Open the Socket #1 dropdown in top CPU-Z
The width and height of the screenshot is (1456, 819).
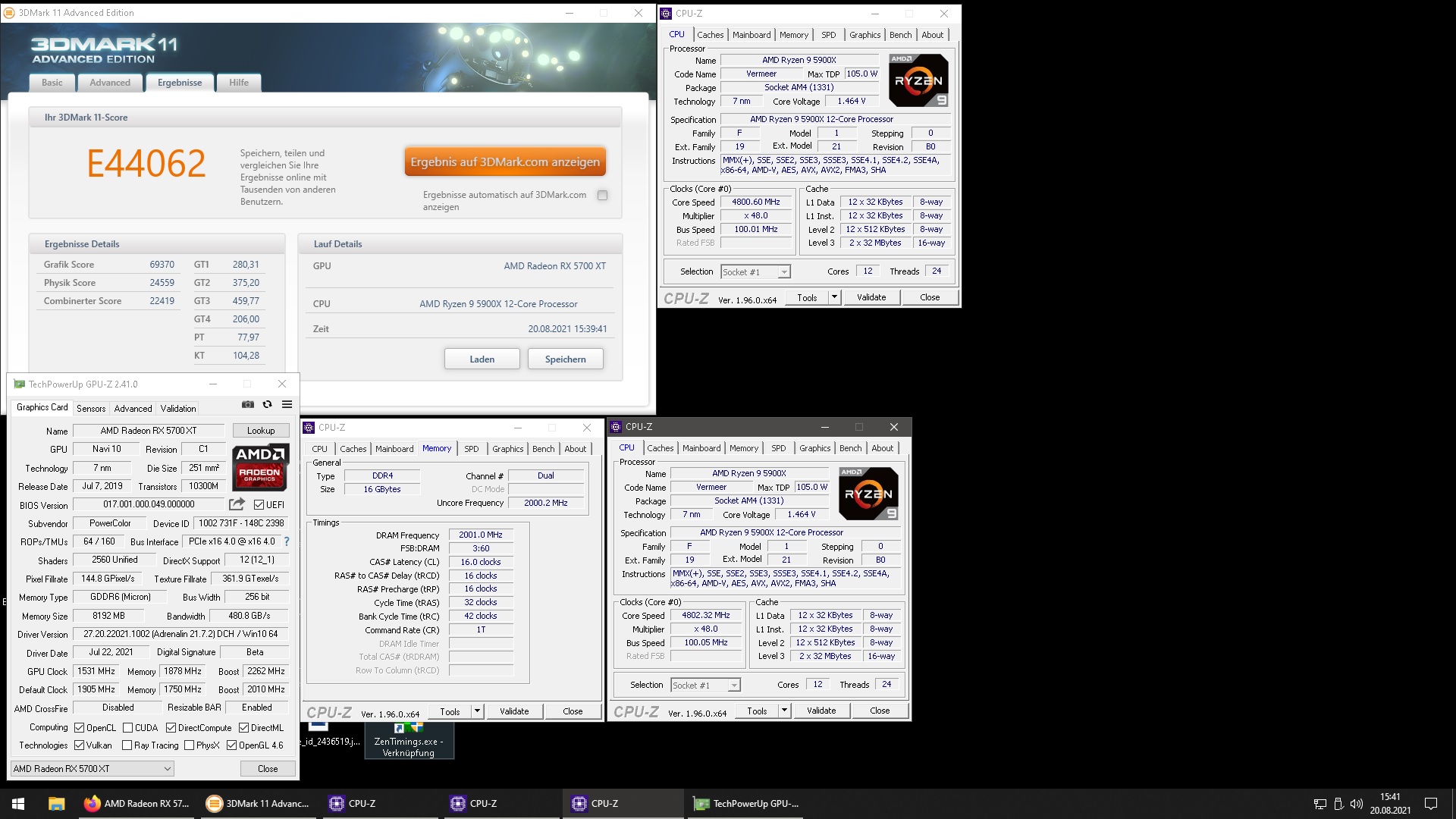pos(755,271)
